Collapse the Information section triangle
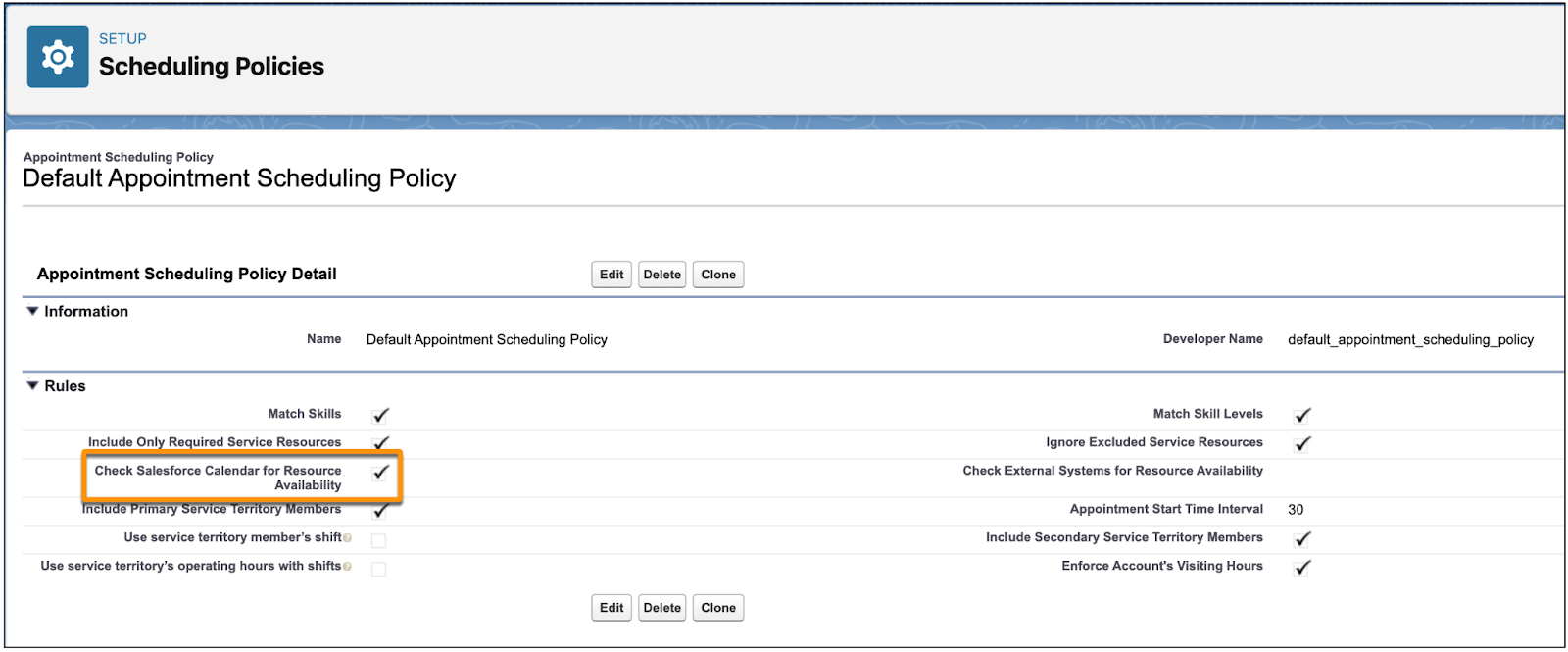1568x652 pixels. [32, 311]
